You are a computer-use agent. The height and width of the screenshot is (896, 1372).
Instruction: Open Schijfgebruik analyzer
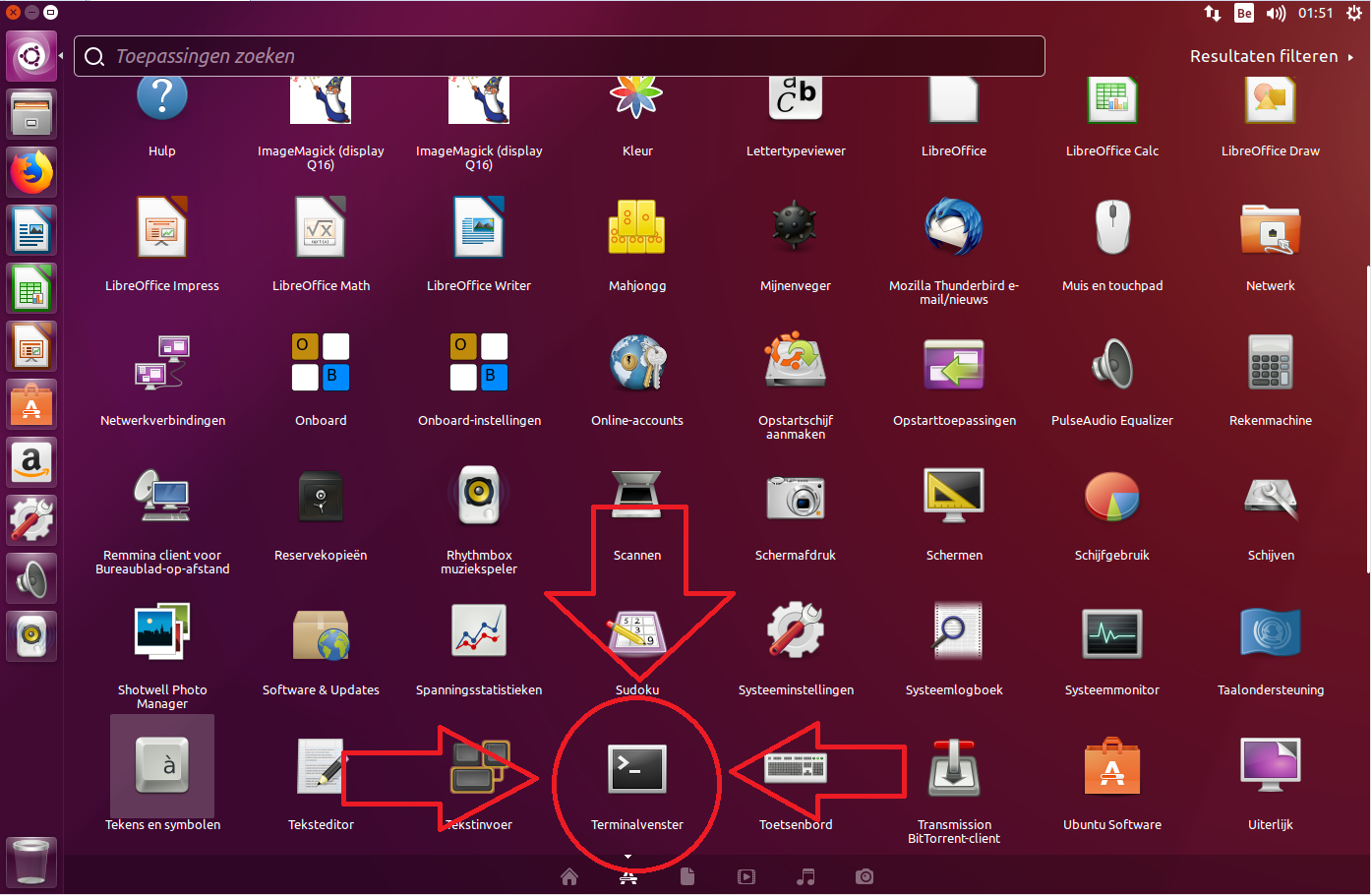[x=1112, y=497]
